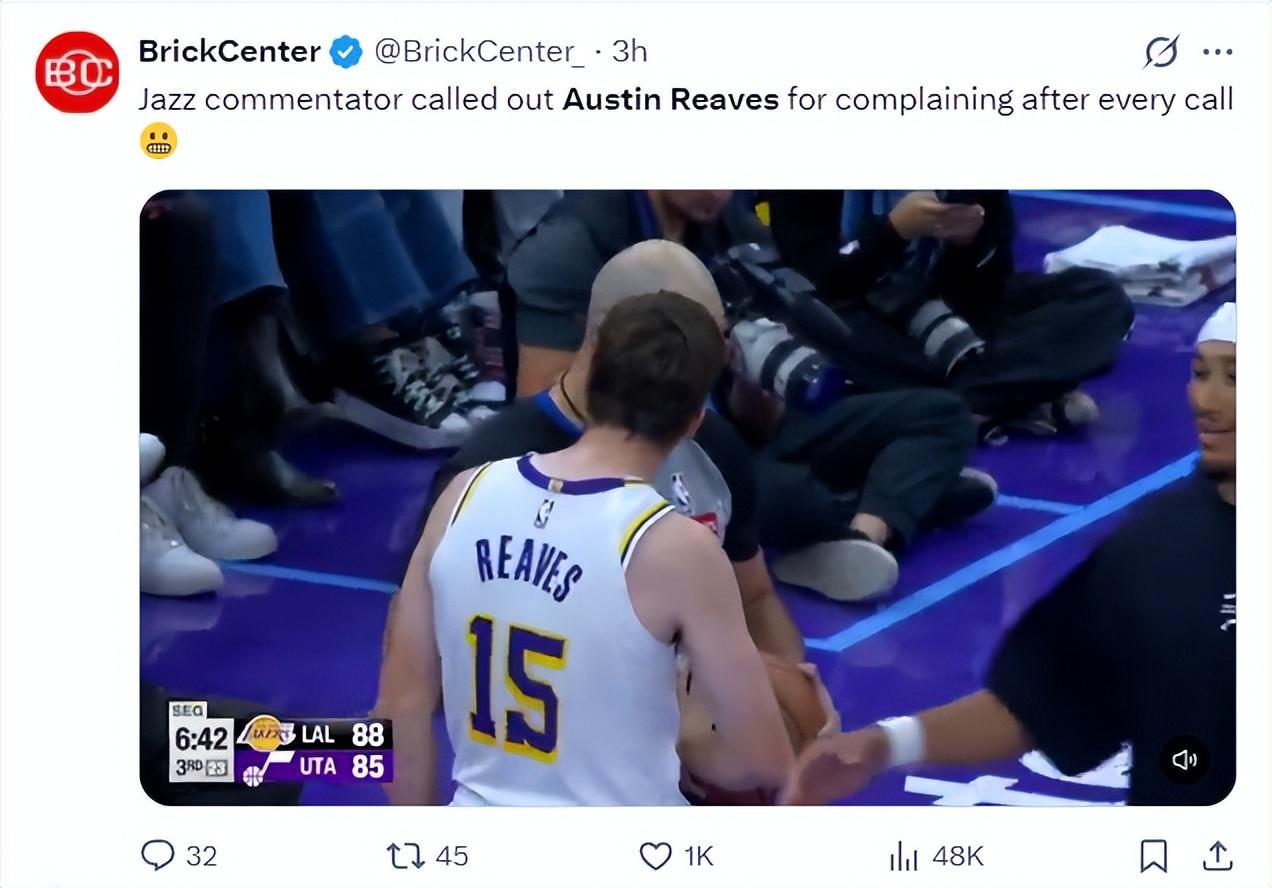This screenshot has height=888, width=1272.
Task: Click the Grok explain icon
Action: [1161, 52]
